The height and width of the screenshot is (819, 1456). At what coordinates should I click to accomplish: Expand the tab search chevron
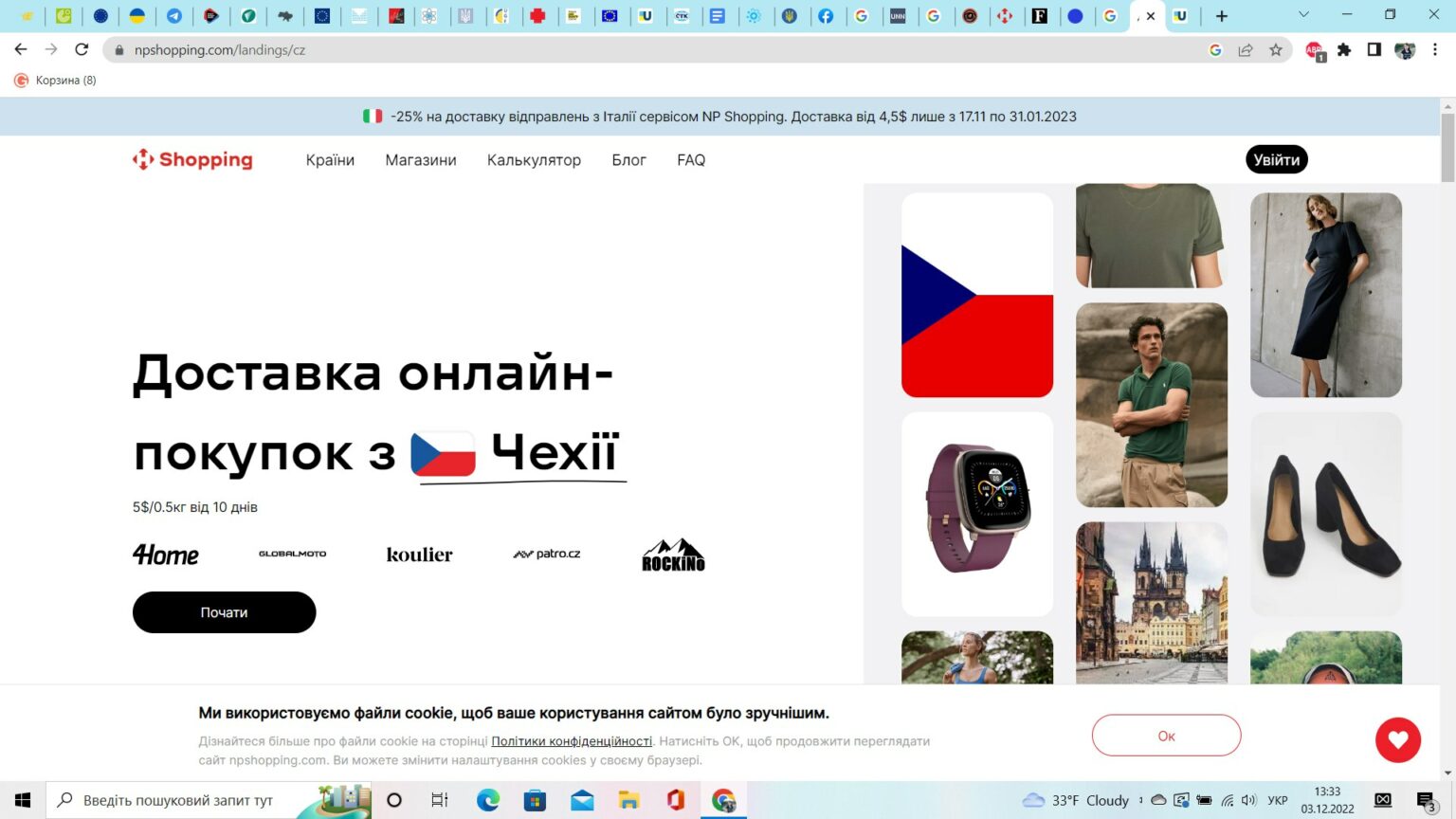tap(1303, 15)
